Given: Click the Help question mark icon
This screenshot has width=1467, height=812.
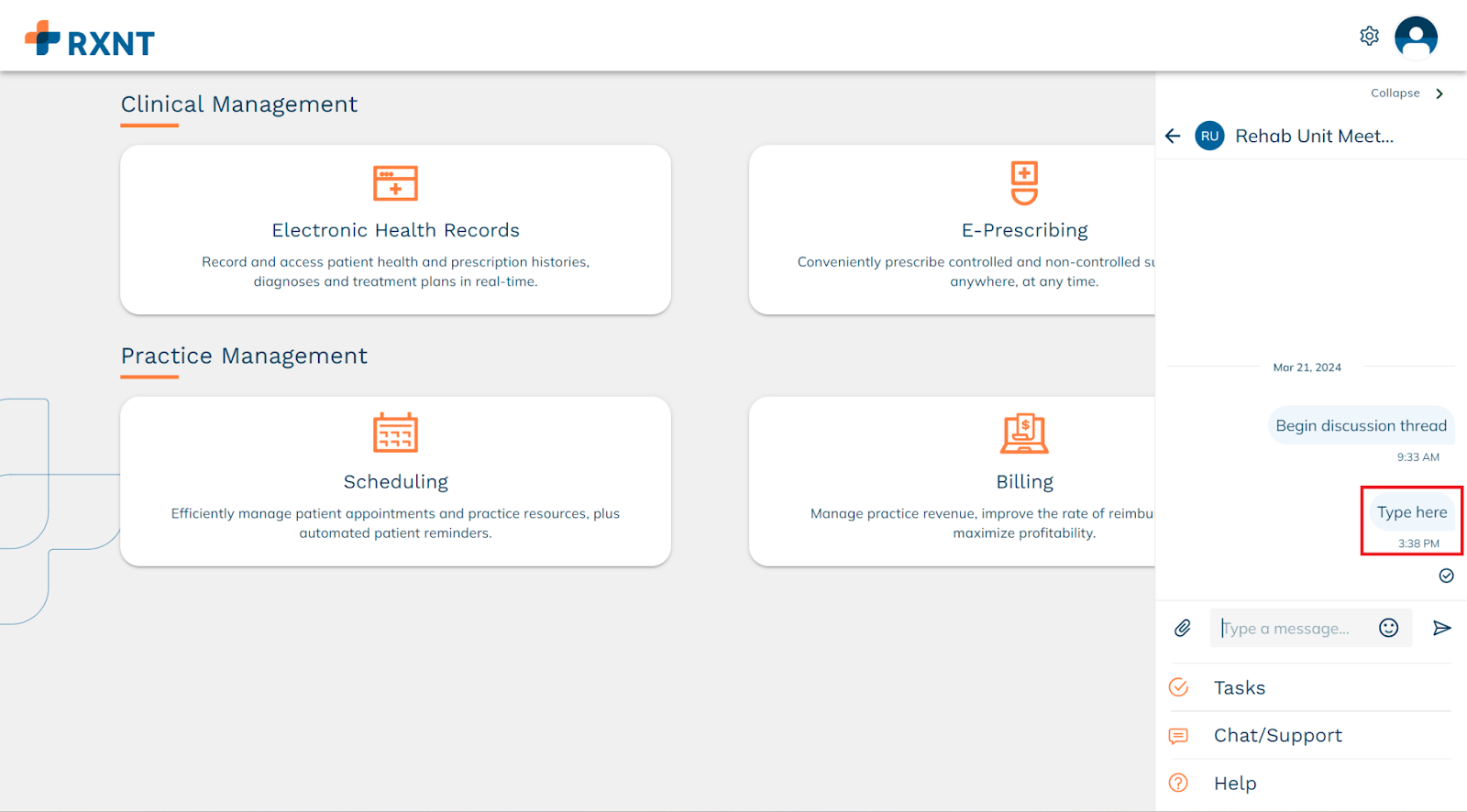Looking at the screenshot, I should click(1179, 783).
